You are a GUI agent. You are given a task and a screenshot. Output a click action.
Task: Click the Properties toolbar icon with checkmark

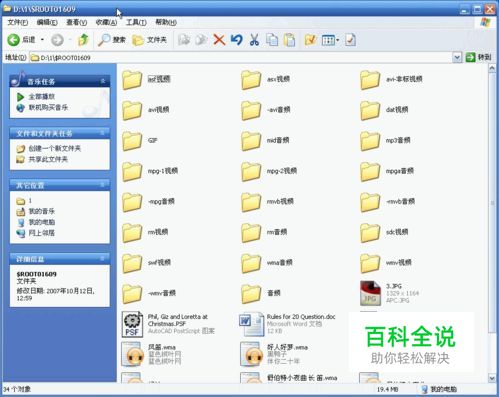(350, 40)
